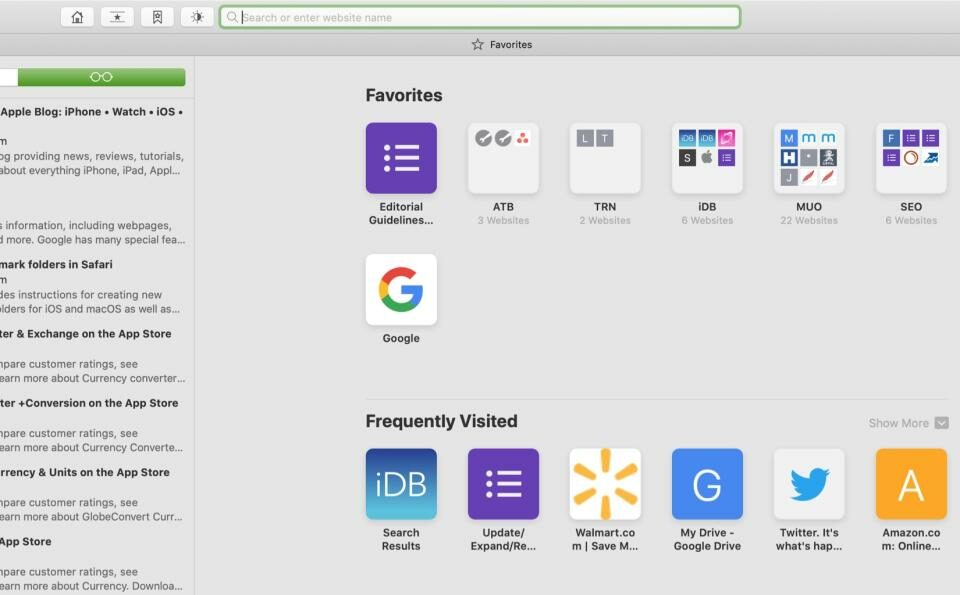This screenshot has height=595, width=960.
Task: Open the '& Exchange on the App Store' item
Action: coord(93,356)
